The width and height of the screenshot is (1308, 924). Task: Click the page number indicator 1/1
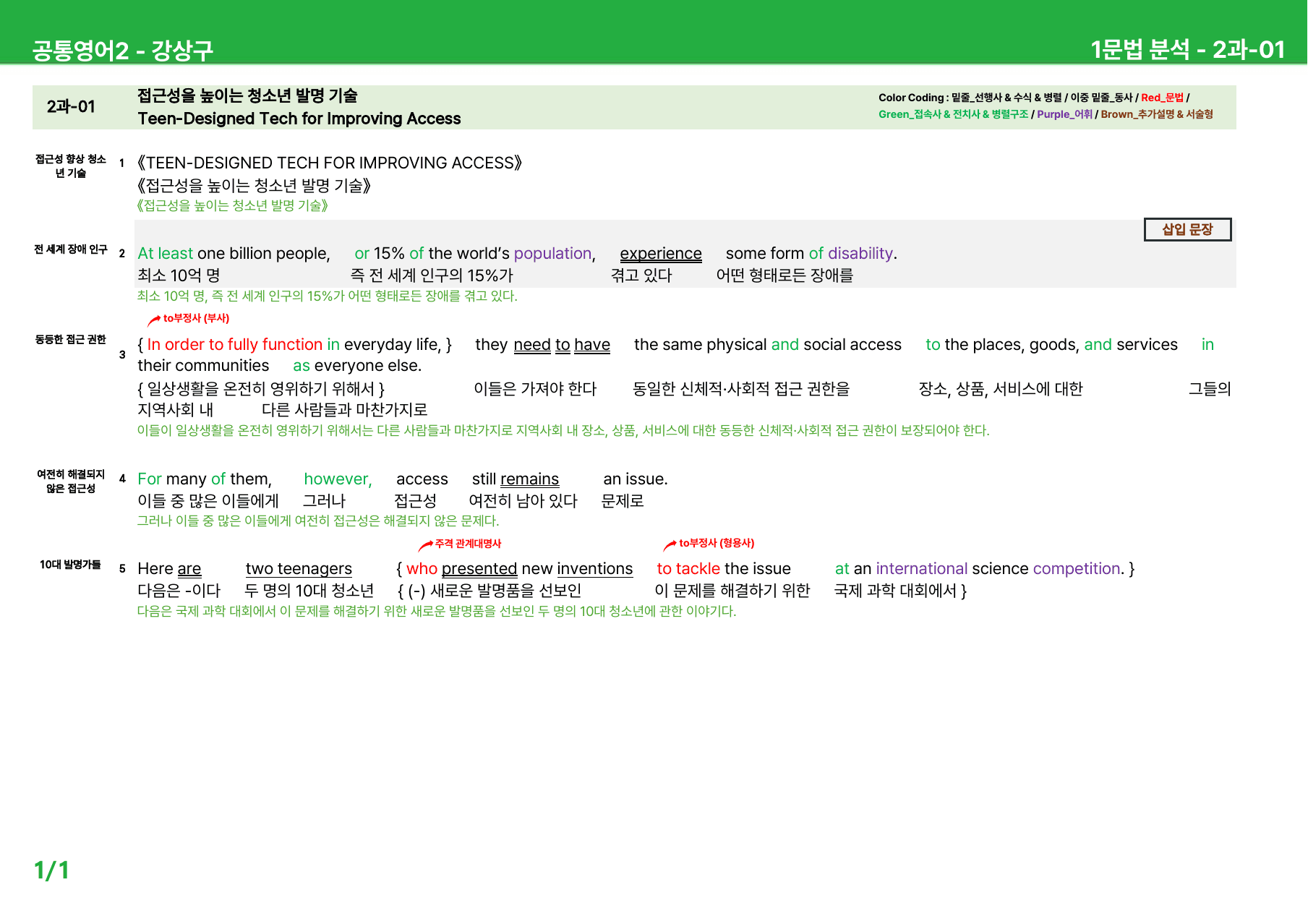[51, 870]
